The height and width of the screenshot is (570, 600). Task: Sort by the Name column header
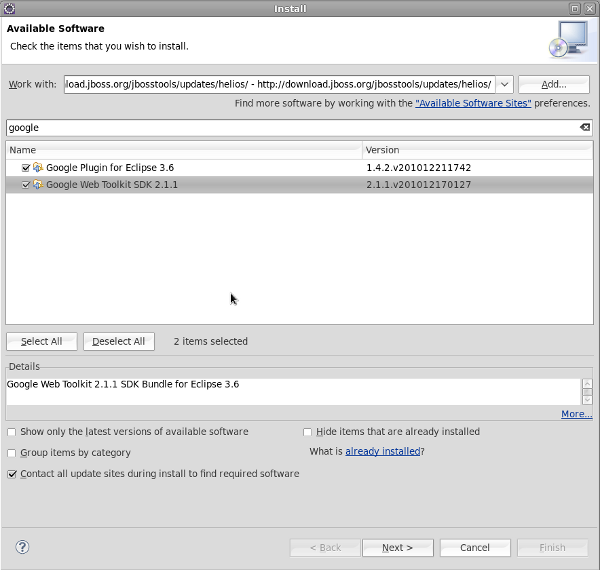pos(184,150)
